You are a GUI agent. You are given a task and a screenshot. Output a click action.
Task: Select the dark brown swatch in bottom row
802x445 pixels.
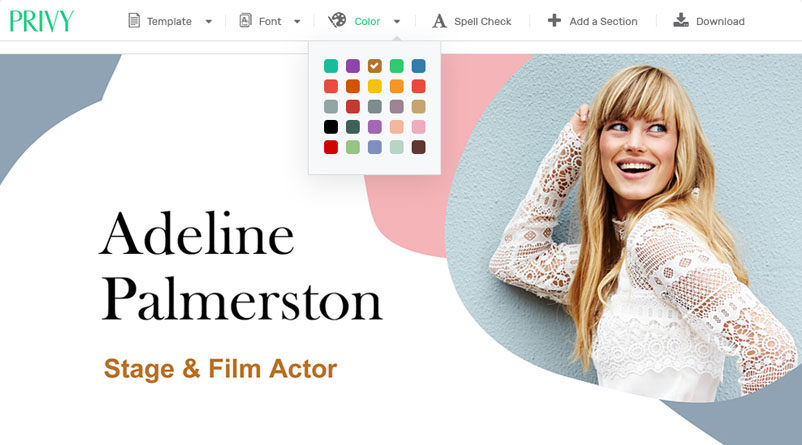pyautogui.click(x=418, y=147)
